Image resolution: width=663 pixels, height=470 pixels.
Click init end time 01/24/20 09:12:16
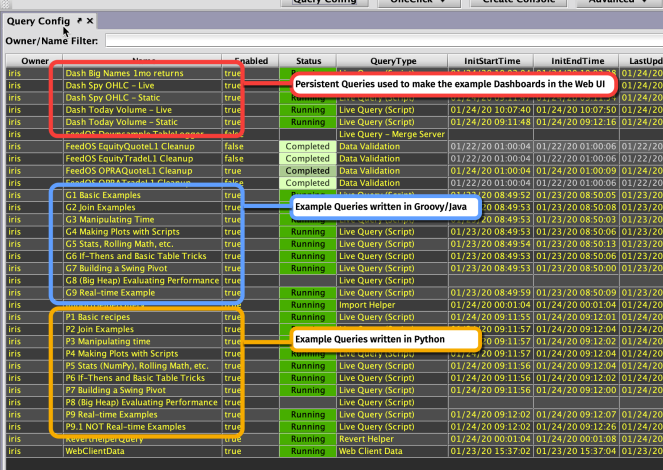click(x=577, y=122)
